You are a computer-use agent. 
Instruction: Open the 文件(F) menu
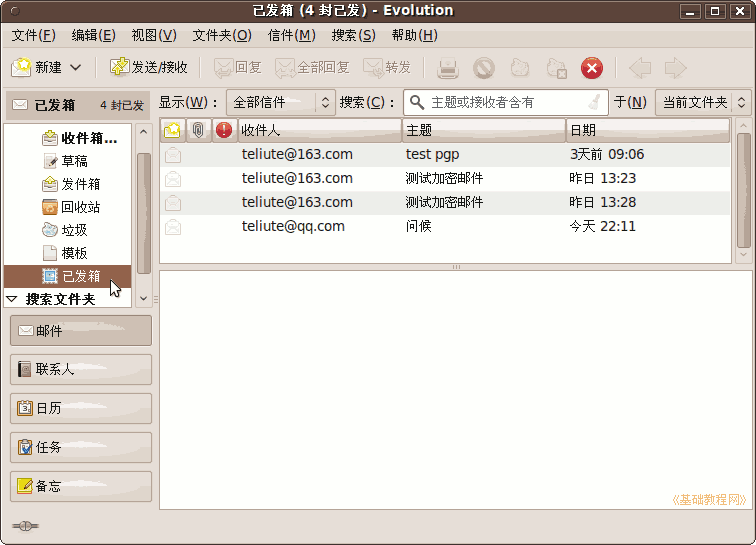[33, 35]
